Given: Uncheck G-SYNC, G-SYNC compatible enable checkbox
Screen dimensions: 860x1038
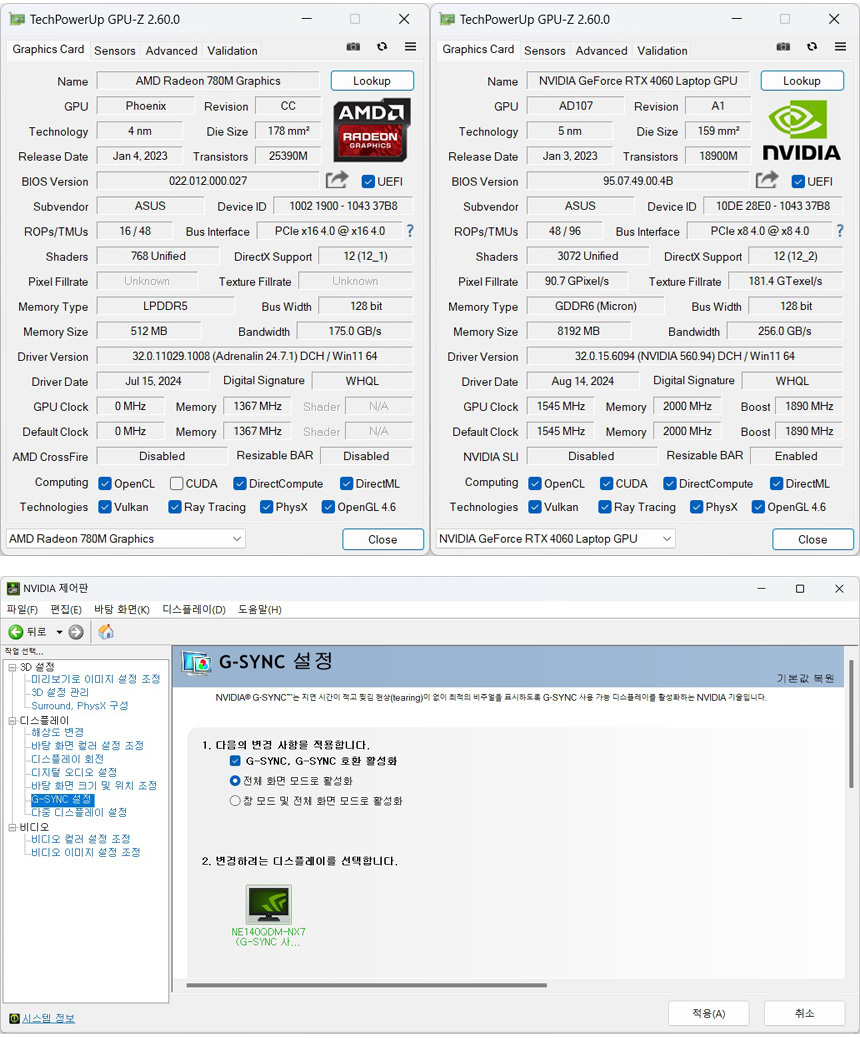Looking at the screenshot, I should coord(235,761).
